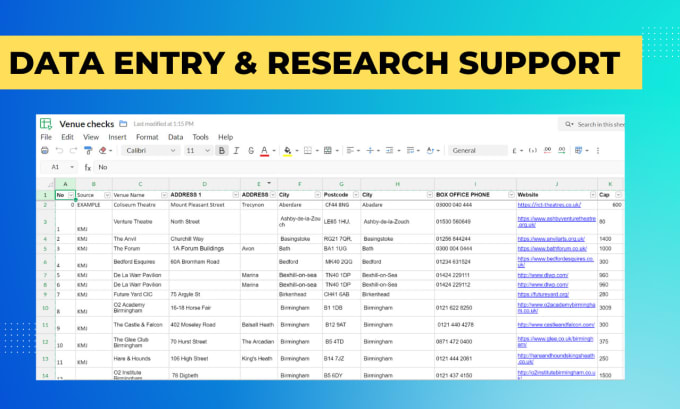Redo the last undone action
680x409 pixels.
(x=73, y=151)
